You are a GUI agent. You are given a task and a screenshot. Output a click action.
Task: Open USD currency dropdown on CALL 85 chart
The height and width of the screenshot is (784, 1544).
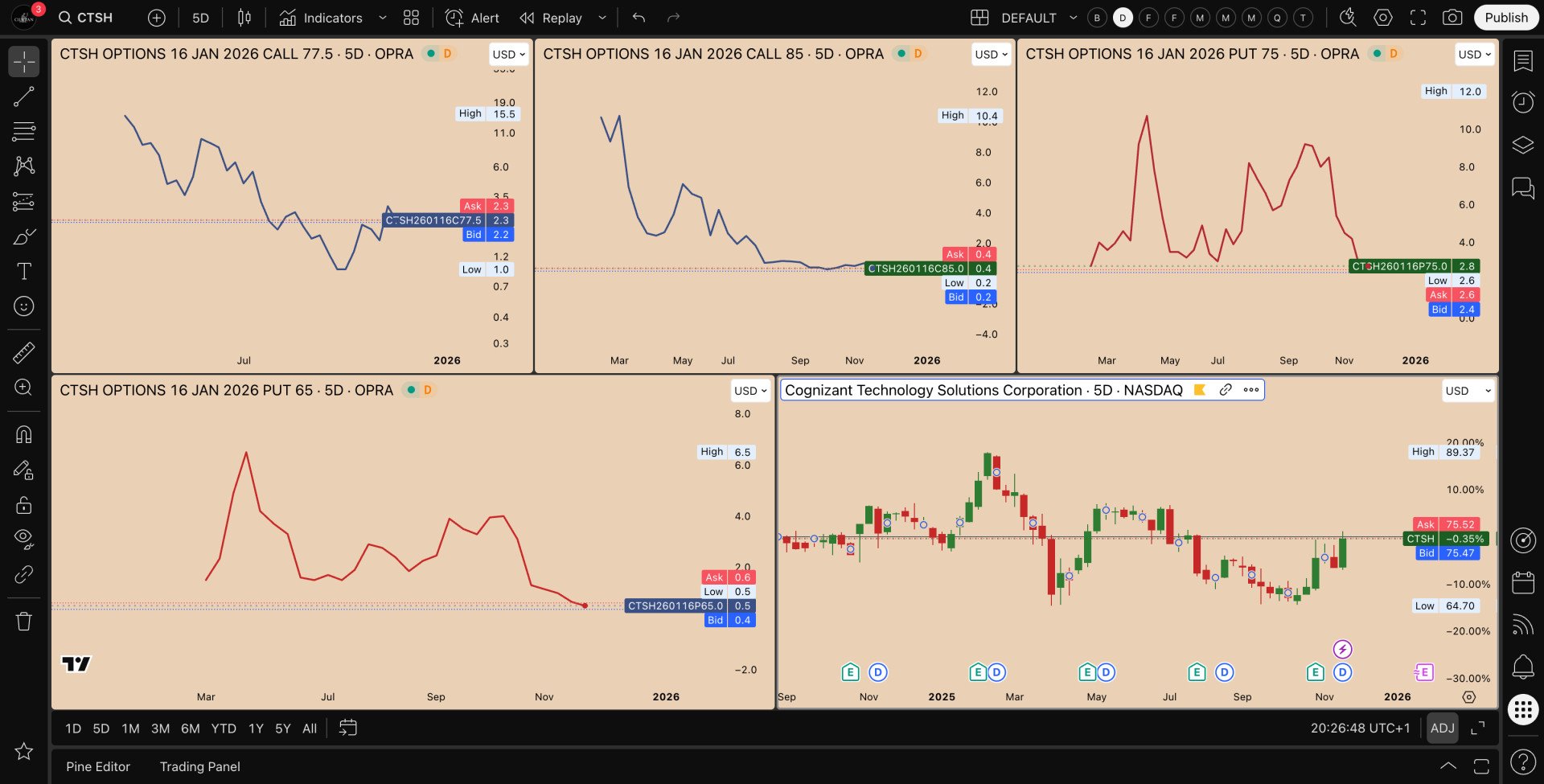991,55
